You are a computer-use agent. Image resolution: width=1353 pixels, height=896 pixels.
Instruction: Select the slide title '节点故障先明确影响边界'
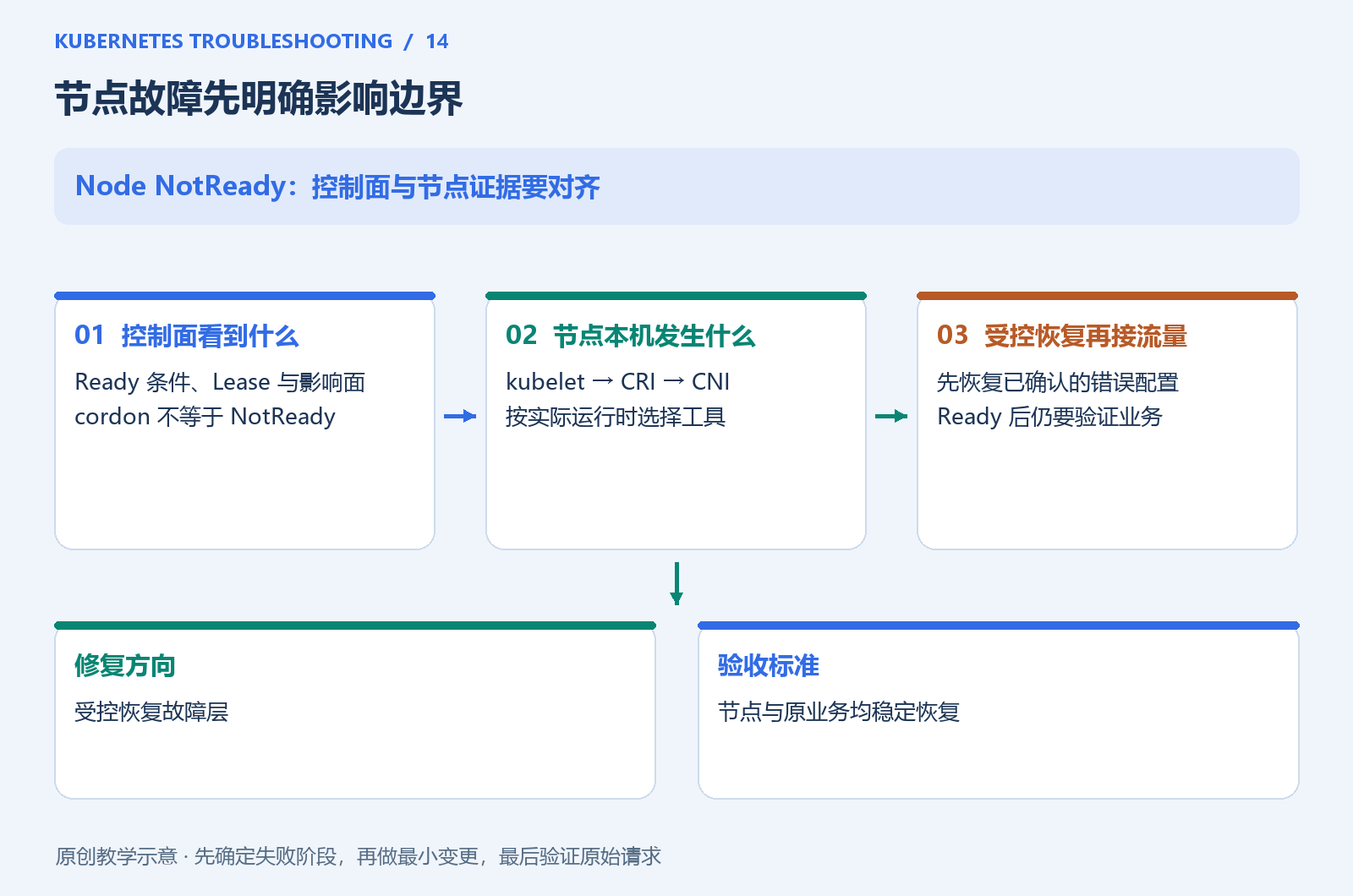point(259,99)
